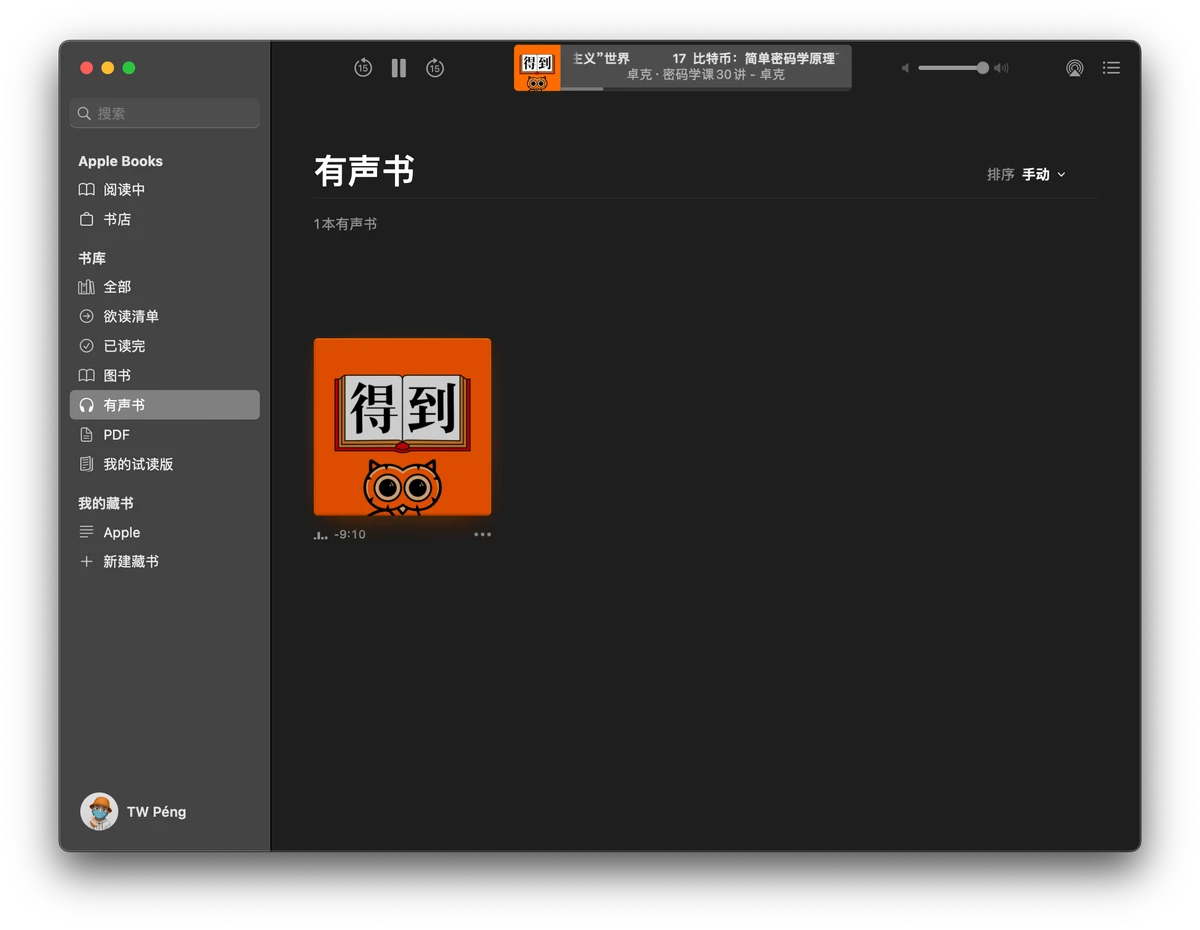Click the page icon beside 我的试读版

87,464
